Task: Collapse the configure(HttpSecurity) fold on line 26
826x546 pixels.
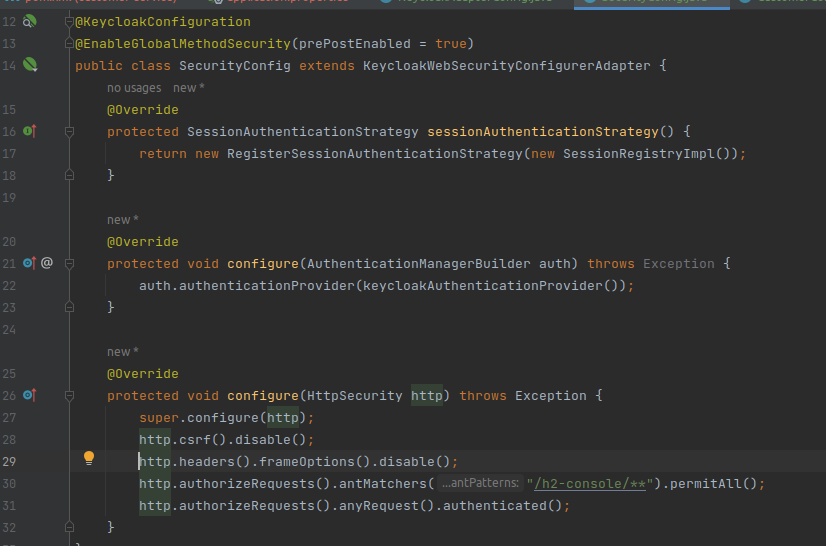Action: click(x=69, y=396)
